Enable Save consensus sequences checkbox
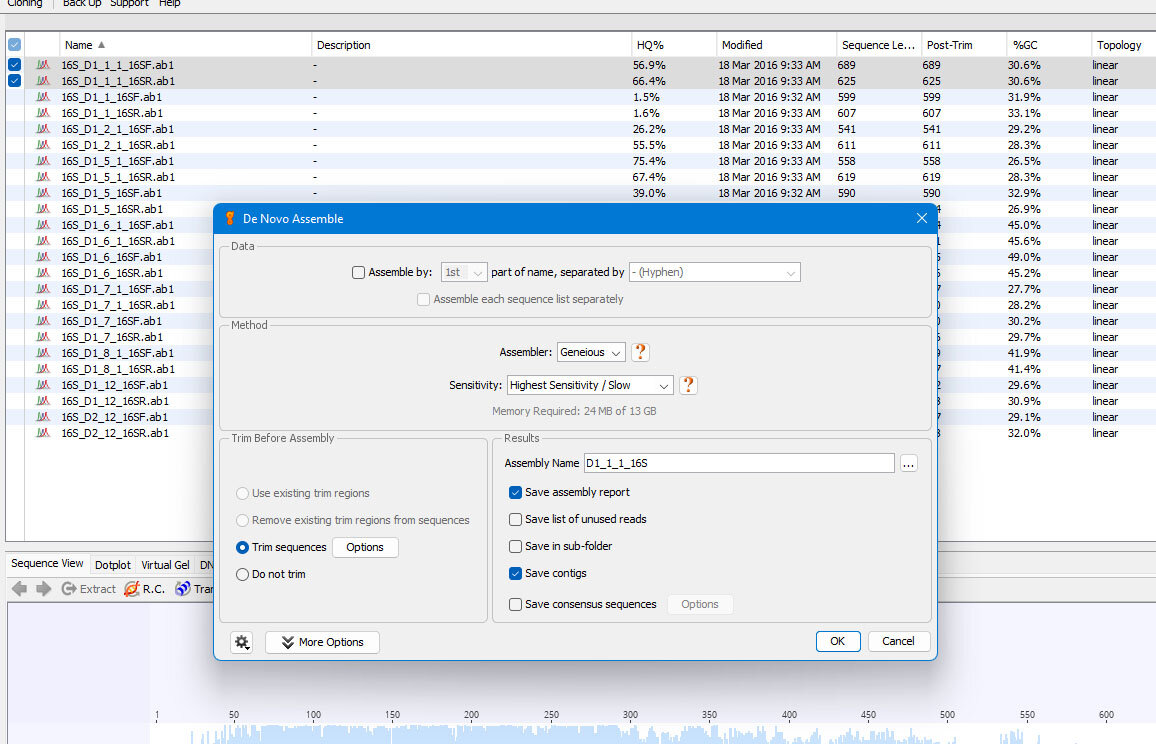1156x744 pixels. pyautogui.click(x=515, y=605)
